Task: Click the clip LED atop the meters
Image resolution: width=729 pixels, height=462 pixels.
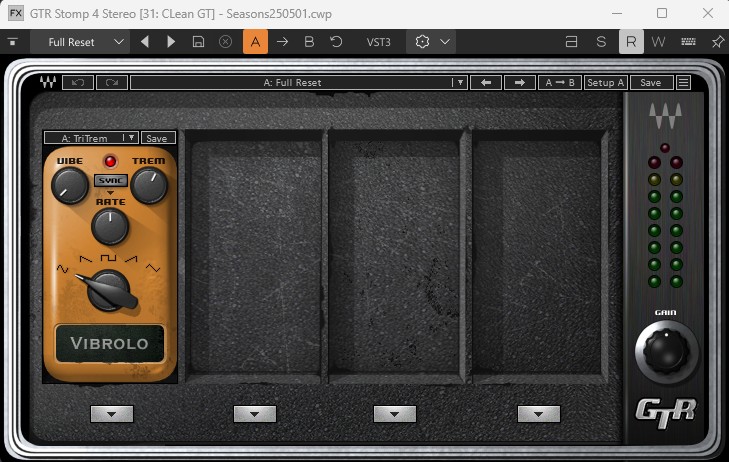Action: click(665, 148)
